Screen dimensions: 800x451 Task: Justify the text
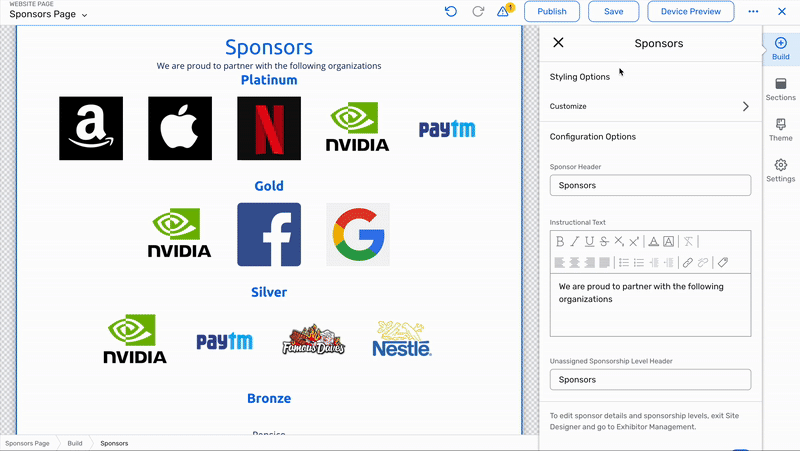click(604, 262)
